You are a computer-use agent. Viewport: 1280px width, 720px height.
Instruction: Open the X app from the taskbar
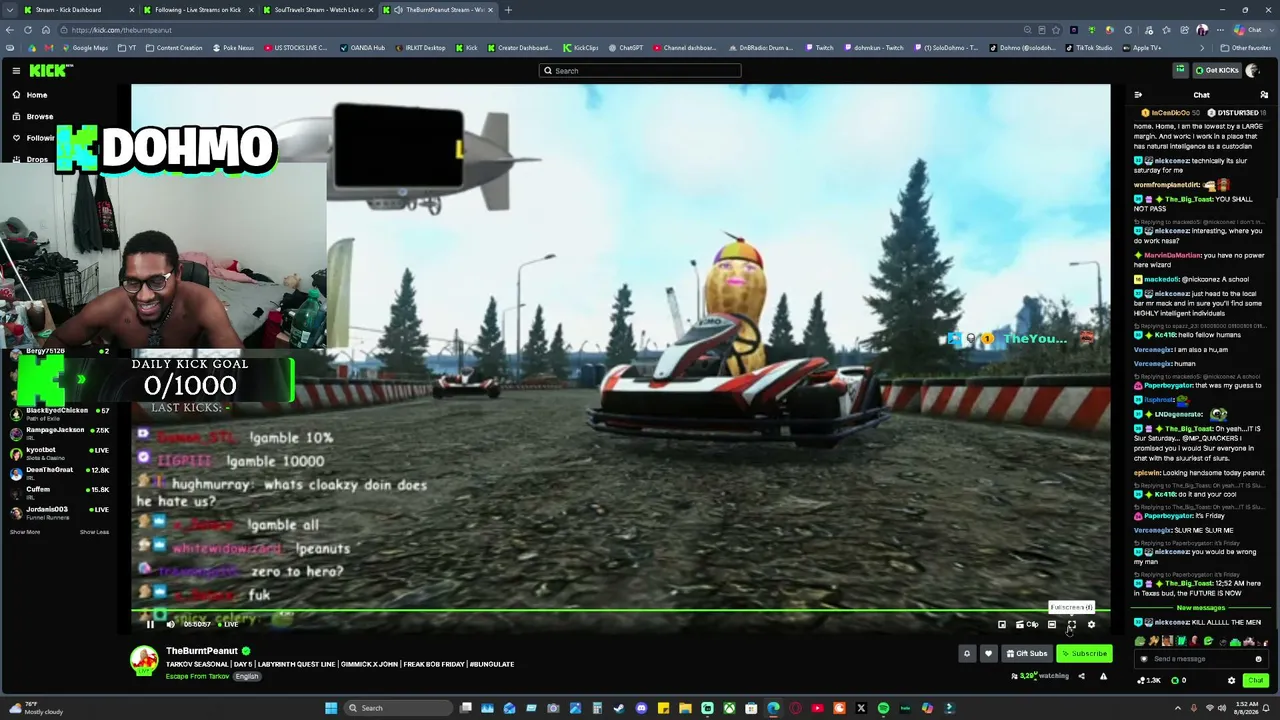[861, 708]
